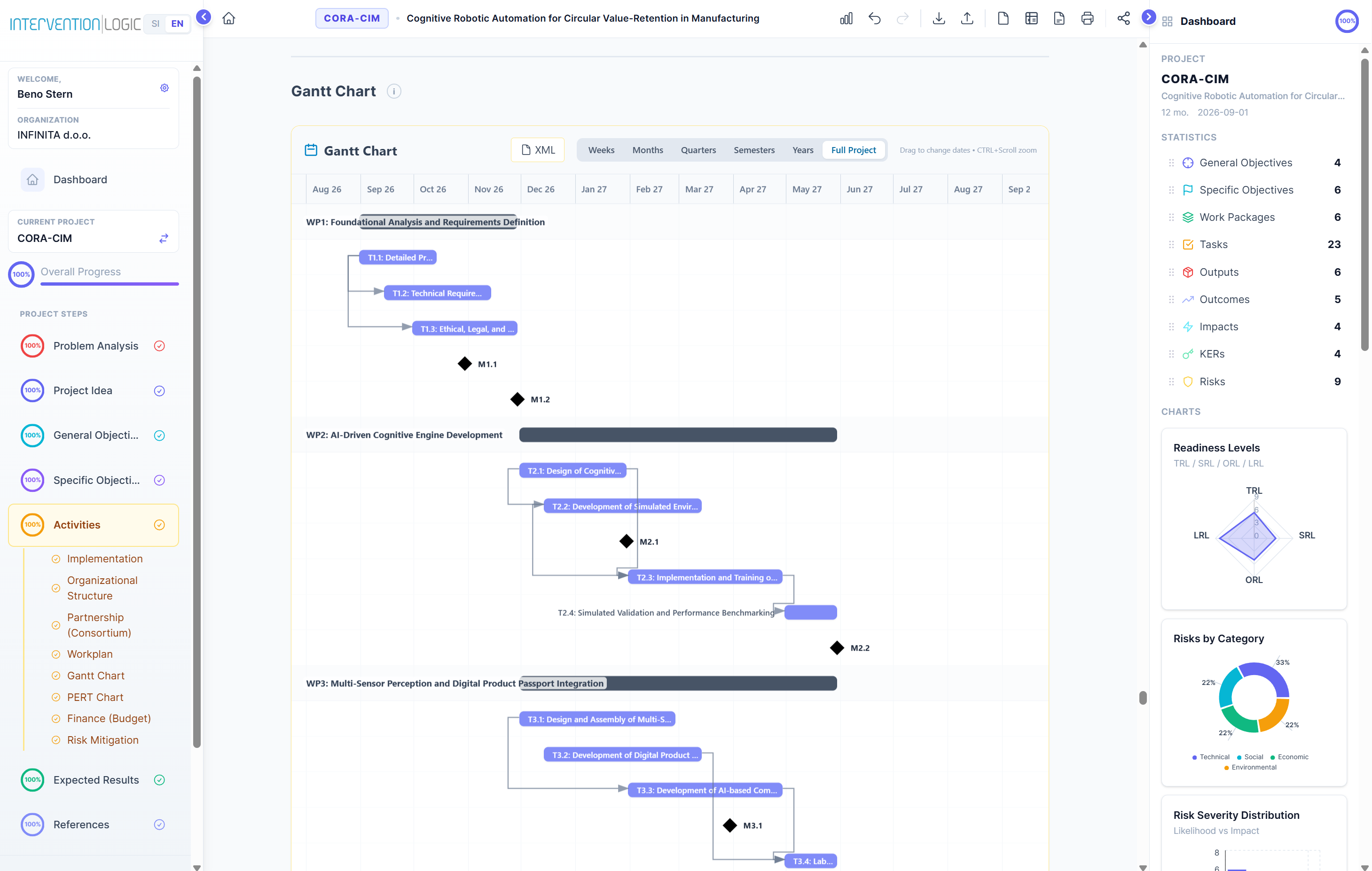Click the redo arrow icon
The height and width of the screenshot is (871, 1372).
click(902, 18)
